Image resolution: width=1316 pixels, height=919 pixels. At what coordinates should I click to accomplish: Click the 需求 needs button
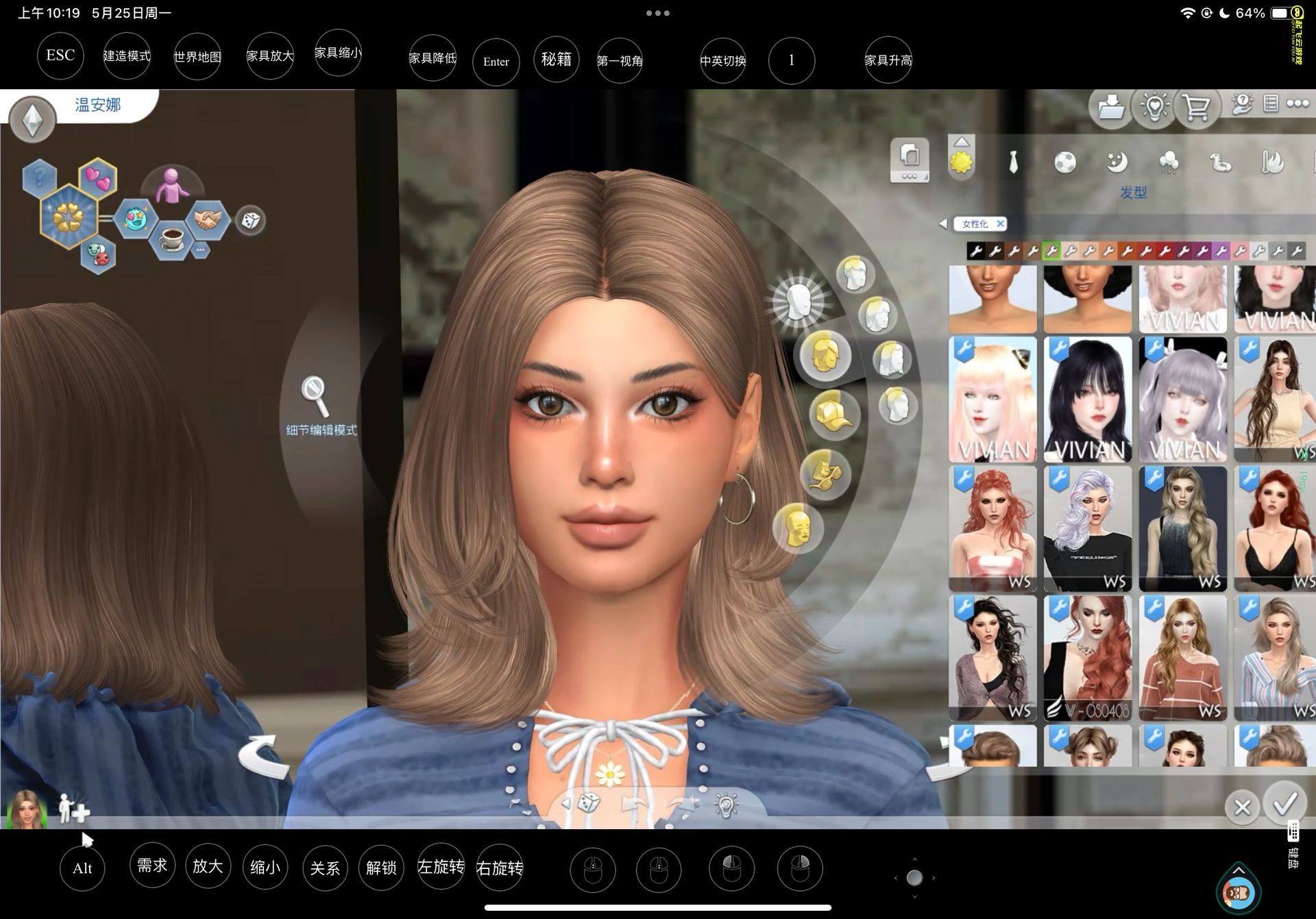point(152,866)
